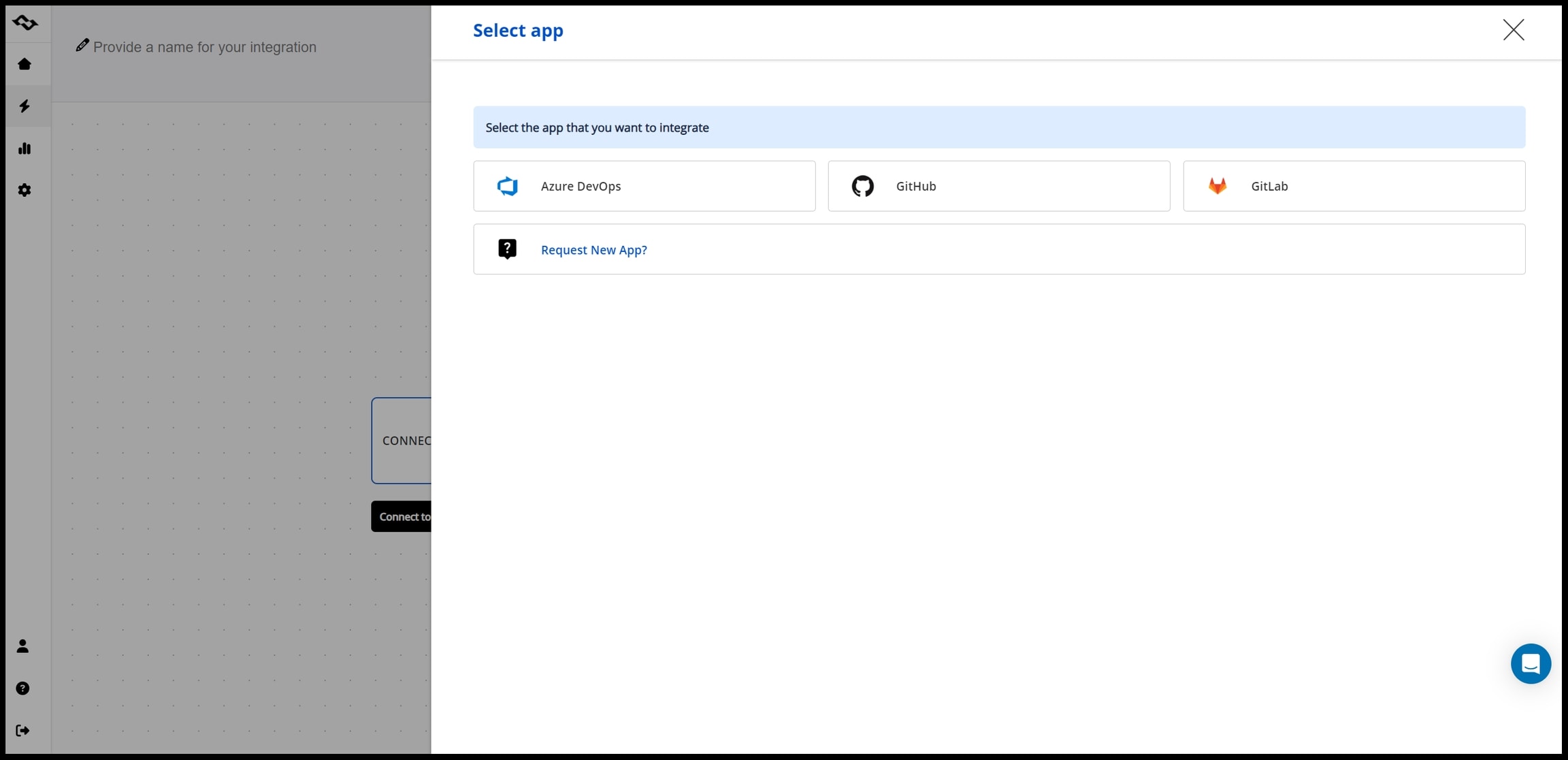Open settings gear in sidebar
The width and height of the screenshot is (1568, 760).
pos(24,190)
